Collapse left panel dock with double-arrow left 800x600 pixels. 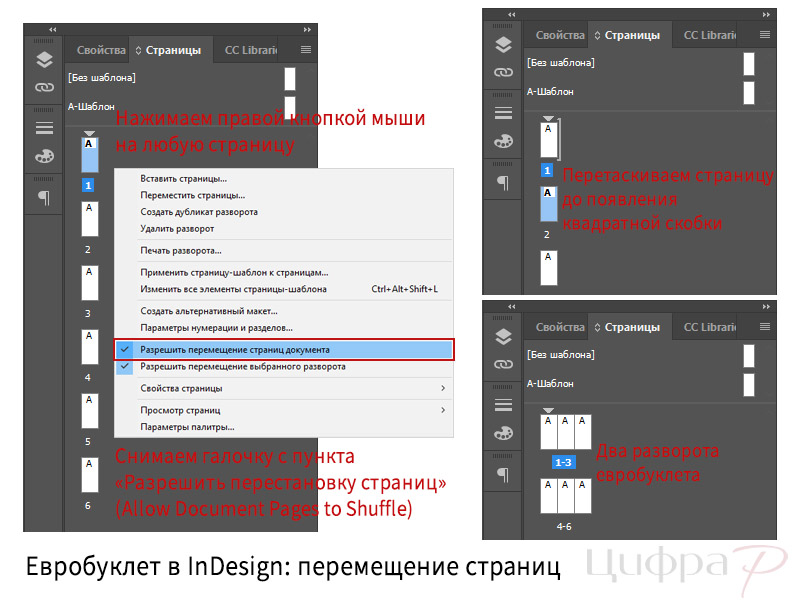[53, 30]
